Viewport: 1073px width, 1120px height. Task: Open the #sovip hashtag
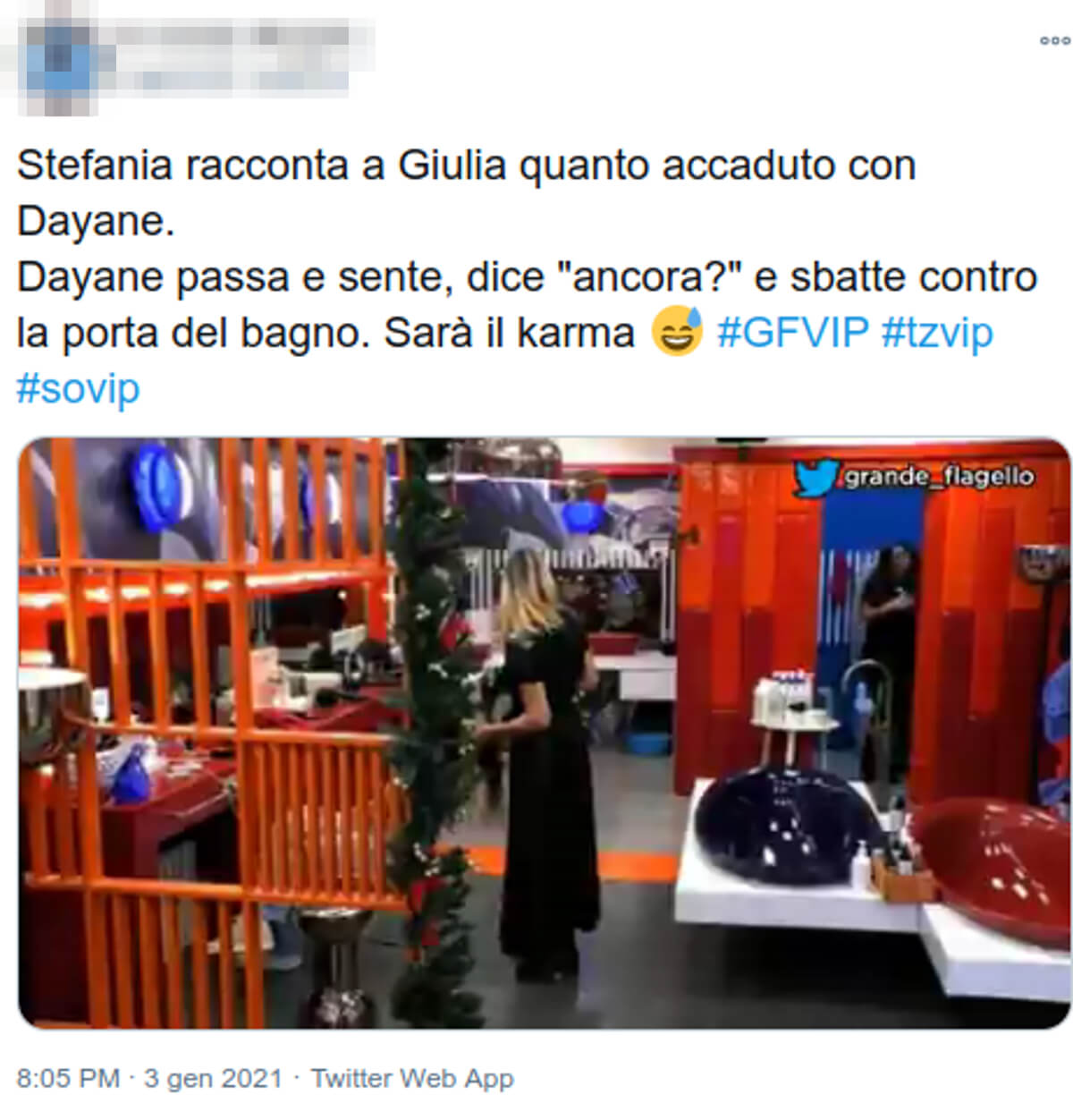click(79, 389)
